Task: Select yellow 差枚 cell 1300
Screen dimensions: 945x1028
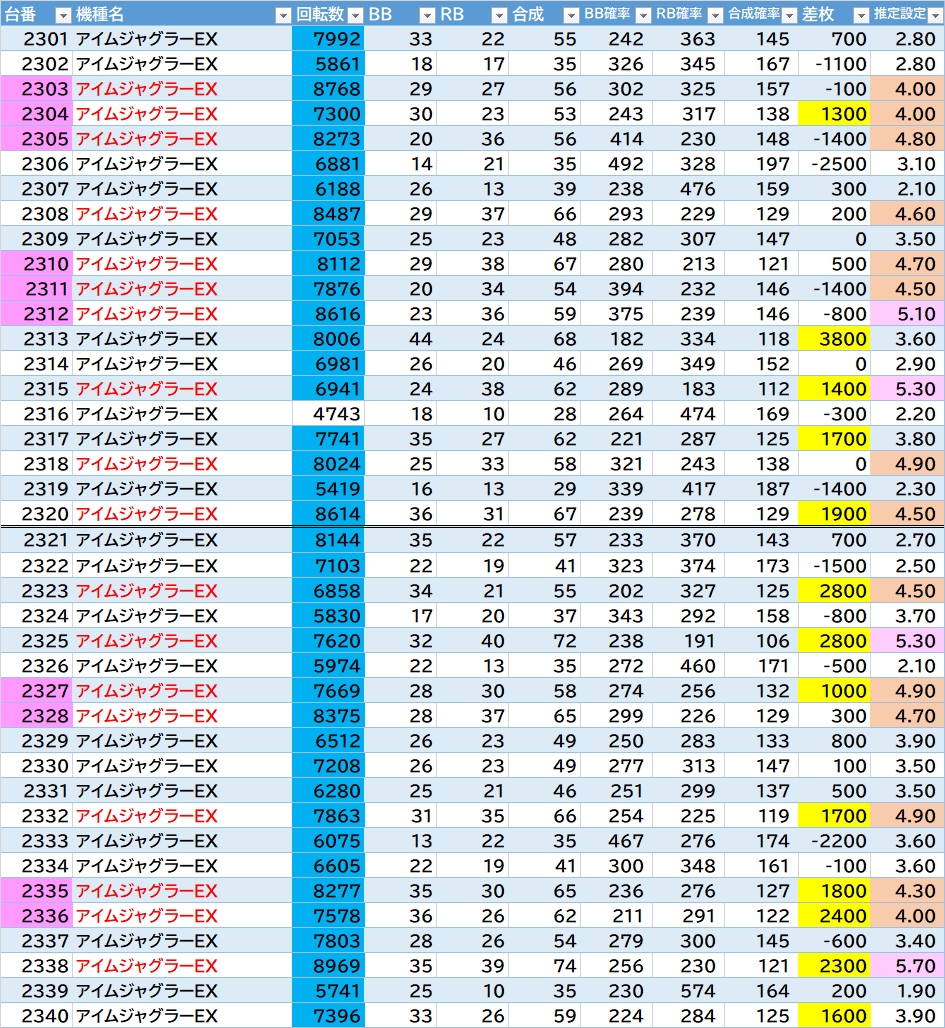Action: click(834, 114)
